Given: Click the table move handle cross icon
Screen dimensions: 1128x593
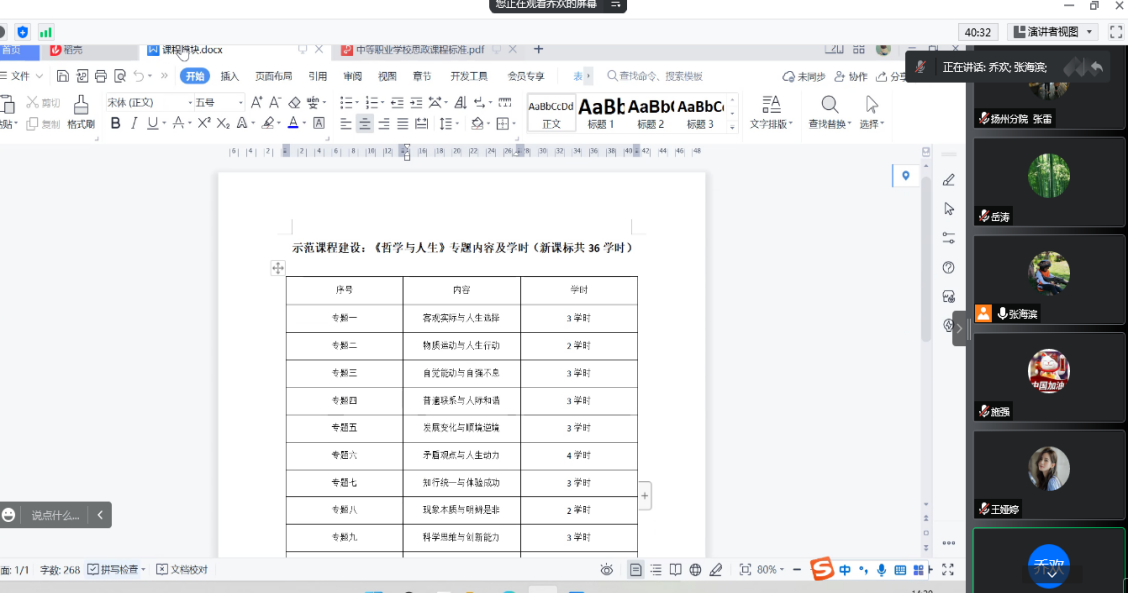Looking at the screenshot, I should pyautogui.click(x=278, y=268).
